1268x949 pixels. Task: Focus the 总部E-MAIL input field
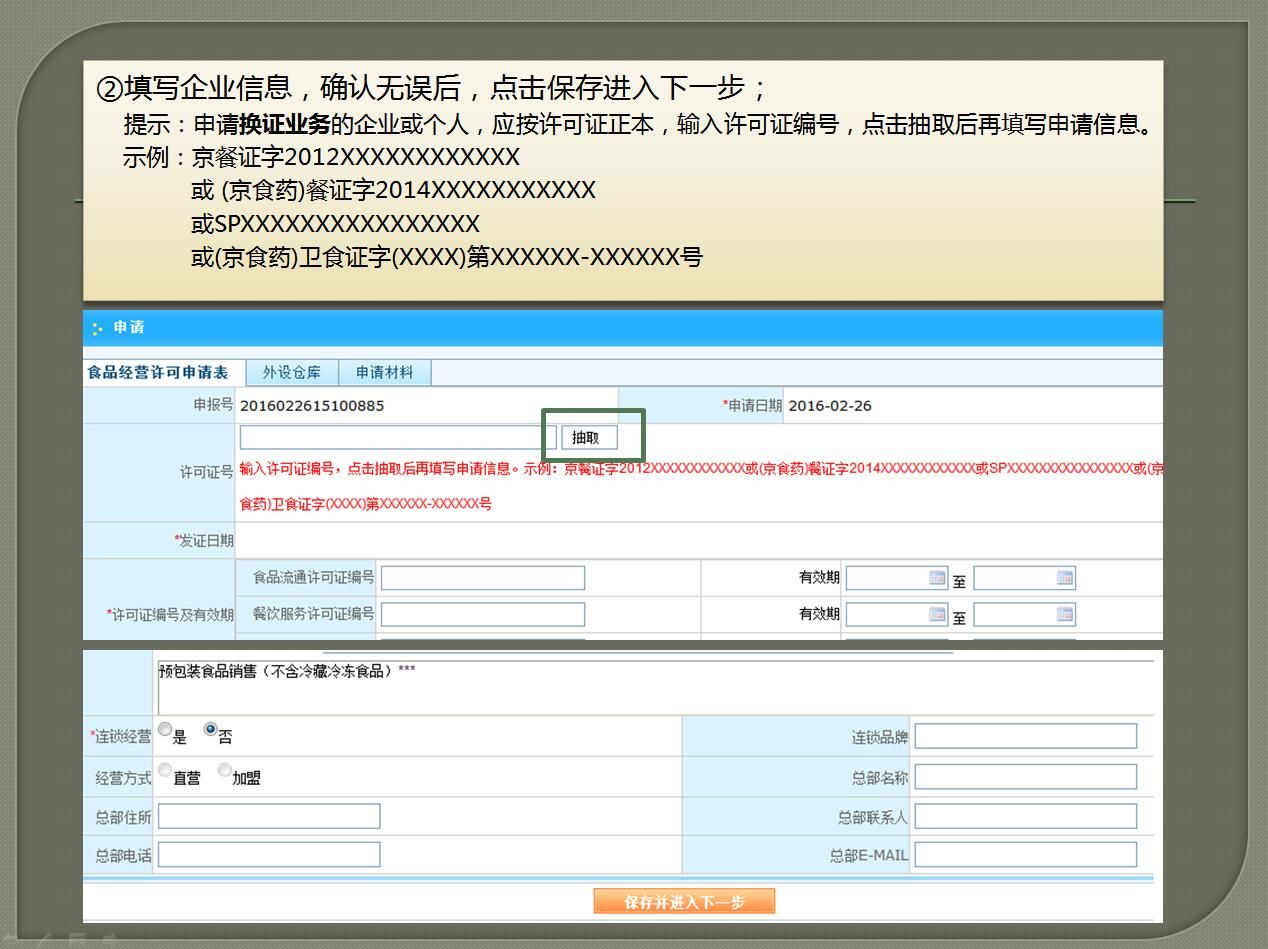[x=1026, y=855]
